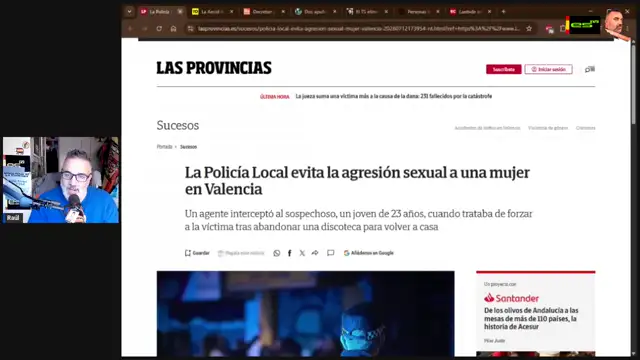This screenshot has width=640, height=360.
Task: Go forward in browser history
Action: pyautogui.click(x=144, y=29)
